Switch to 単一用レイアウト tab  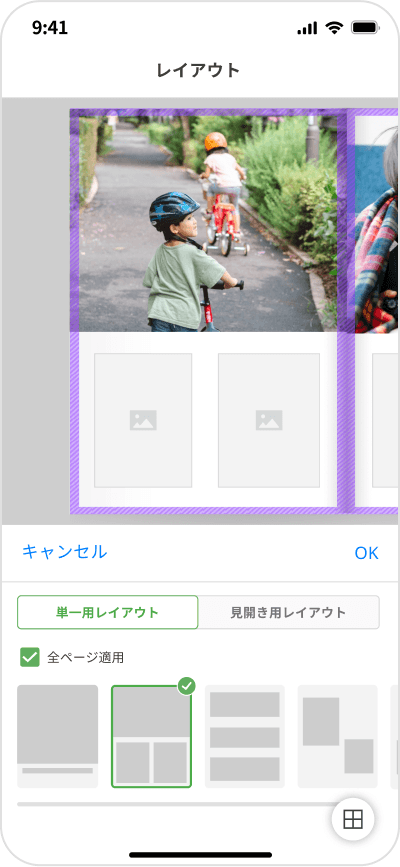point(107,612)
